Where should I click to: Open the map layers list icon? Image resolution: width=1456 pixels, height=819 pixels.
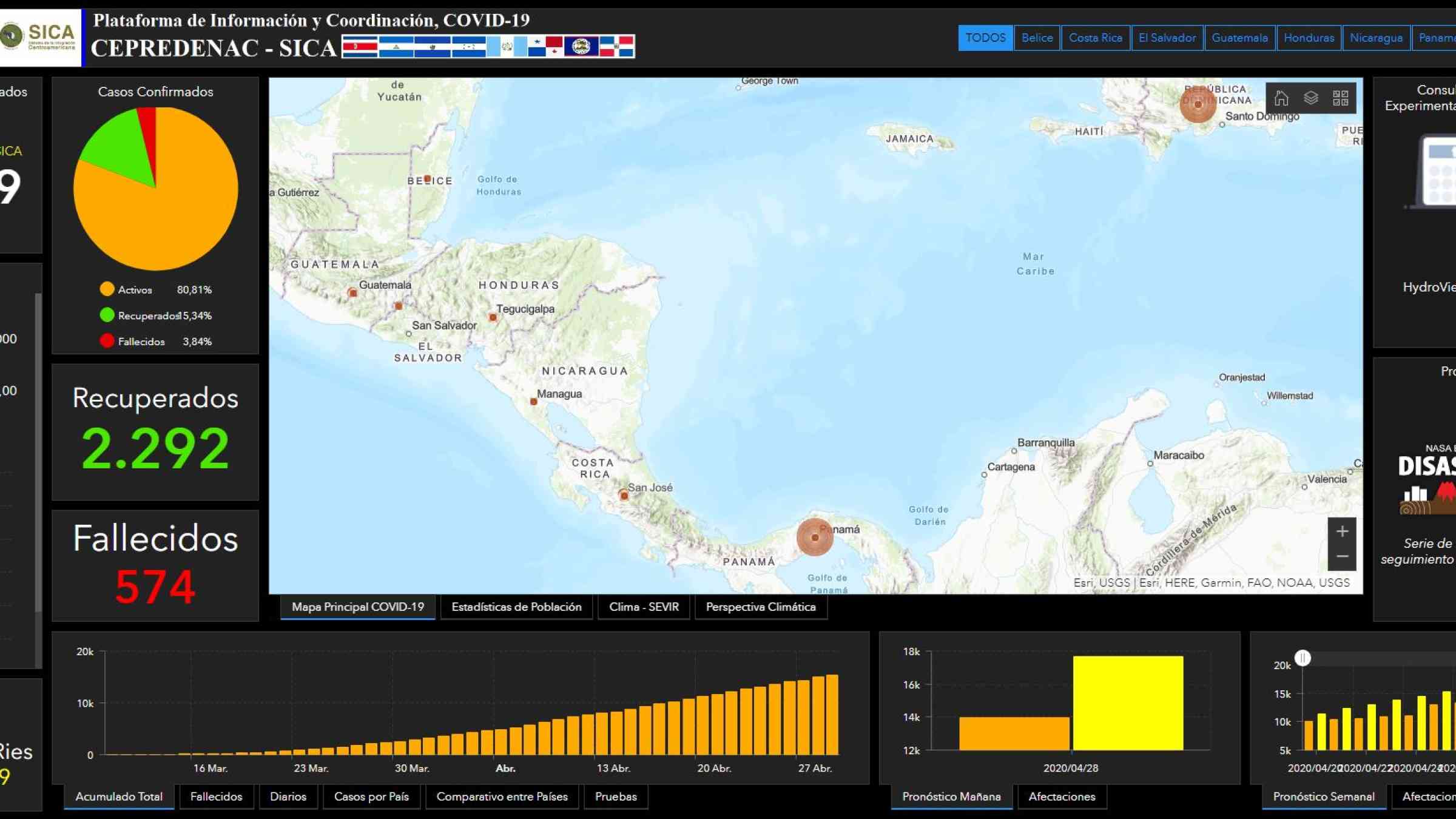1310,98
